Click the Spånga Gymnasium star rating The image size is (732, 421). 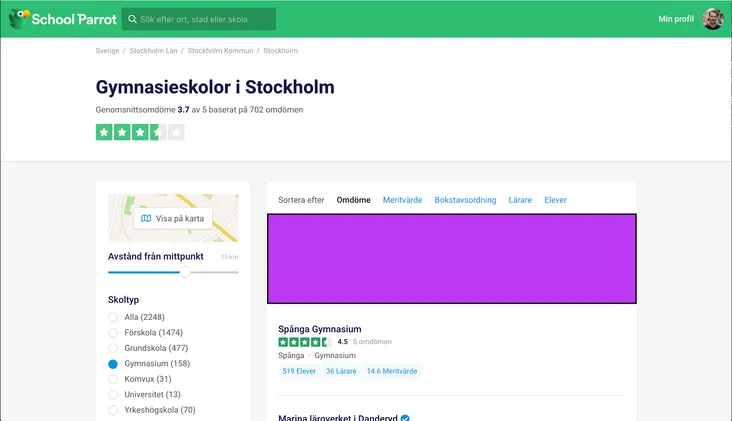(x=305, y=342)
